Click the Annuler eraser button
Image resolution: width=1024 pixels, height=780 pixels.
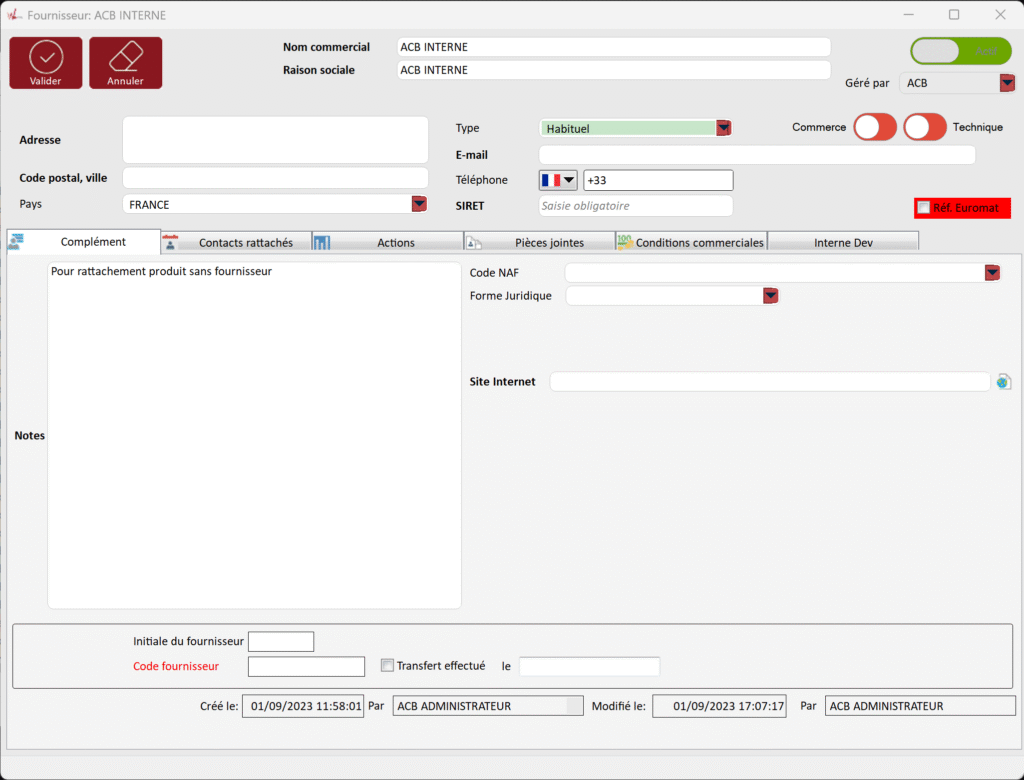click(126, 62)
